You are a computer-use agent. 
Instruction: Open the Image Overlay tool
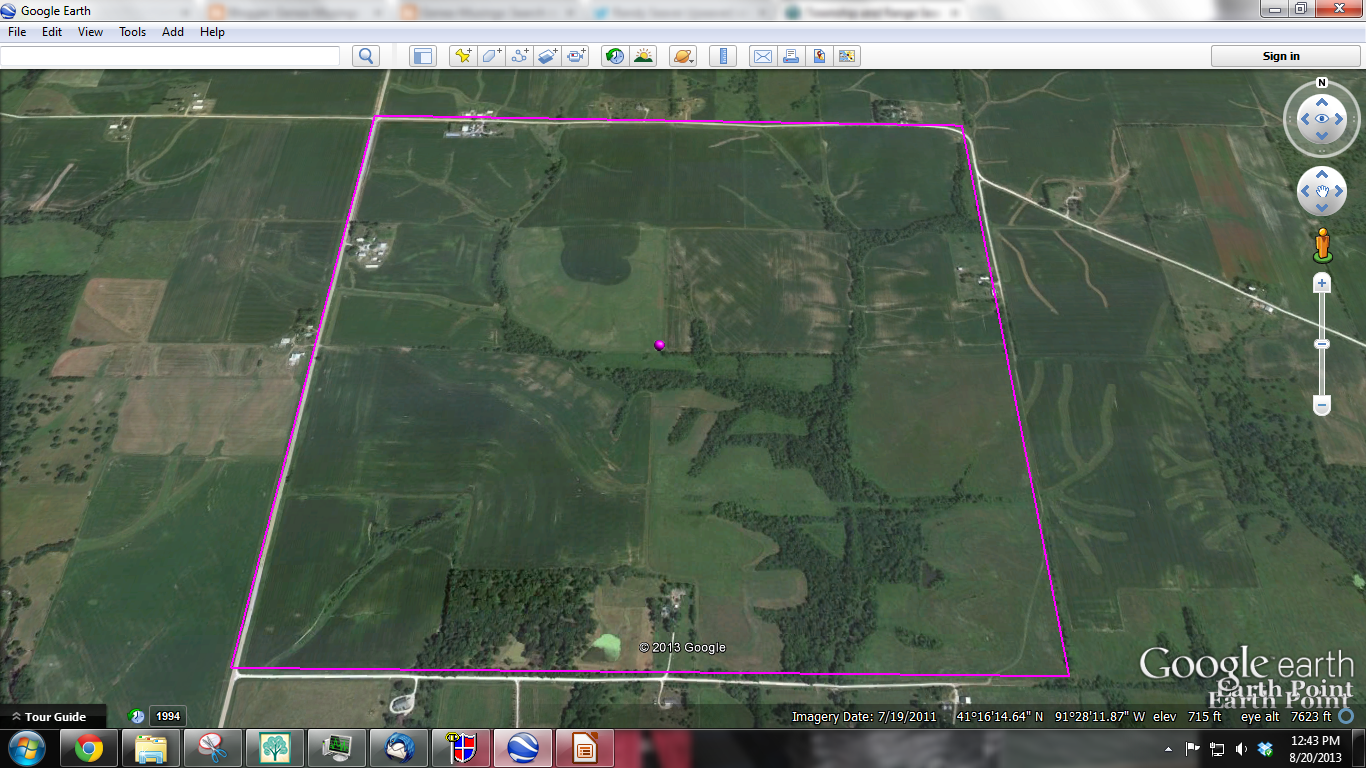pos(547,56)
